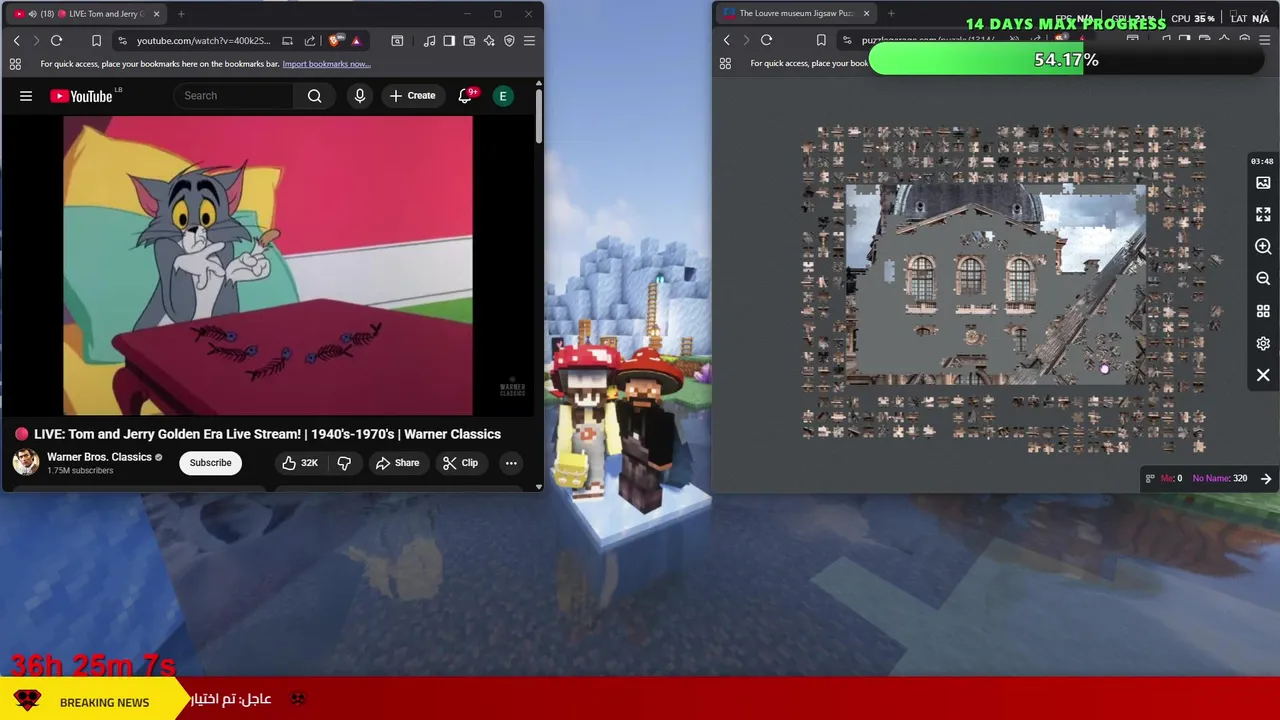Open Brave Rewards triangle icon
The image size is (1280, 720).
point(356,41)
